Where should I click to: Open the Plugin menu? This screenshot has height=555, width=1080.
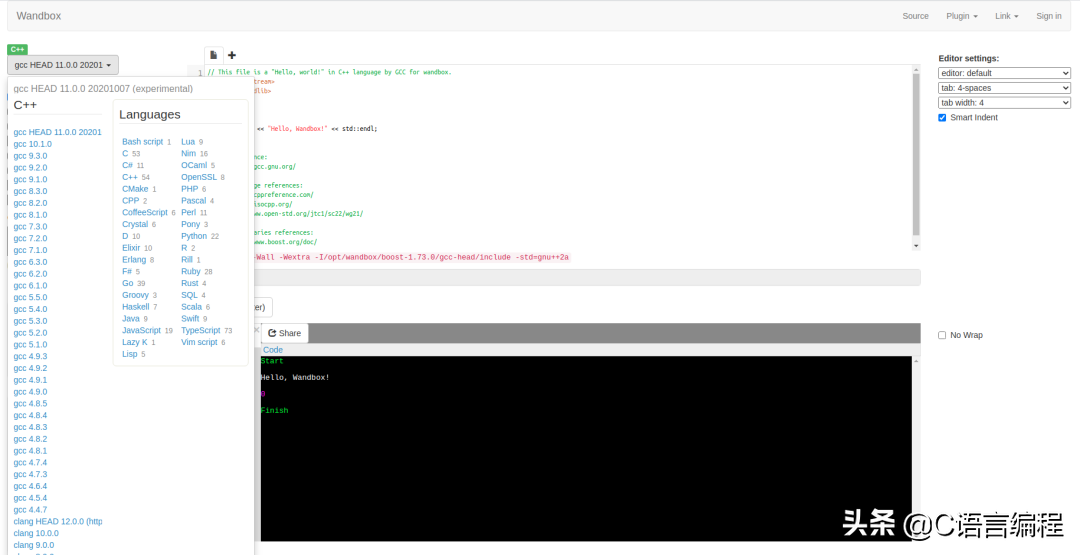pyautogui.click(x=962, y=16)
